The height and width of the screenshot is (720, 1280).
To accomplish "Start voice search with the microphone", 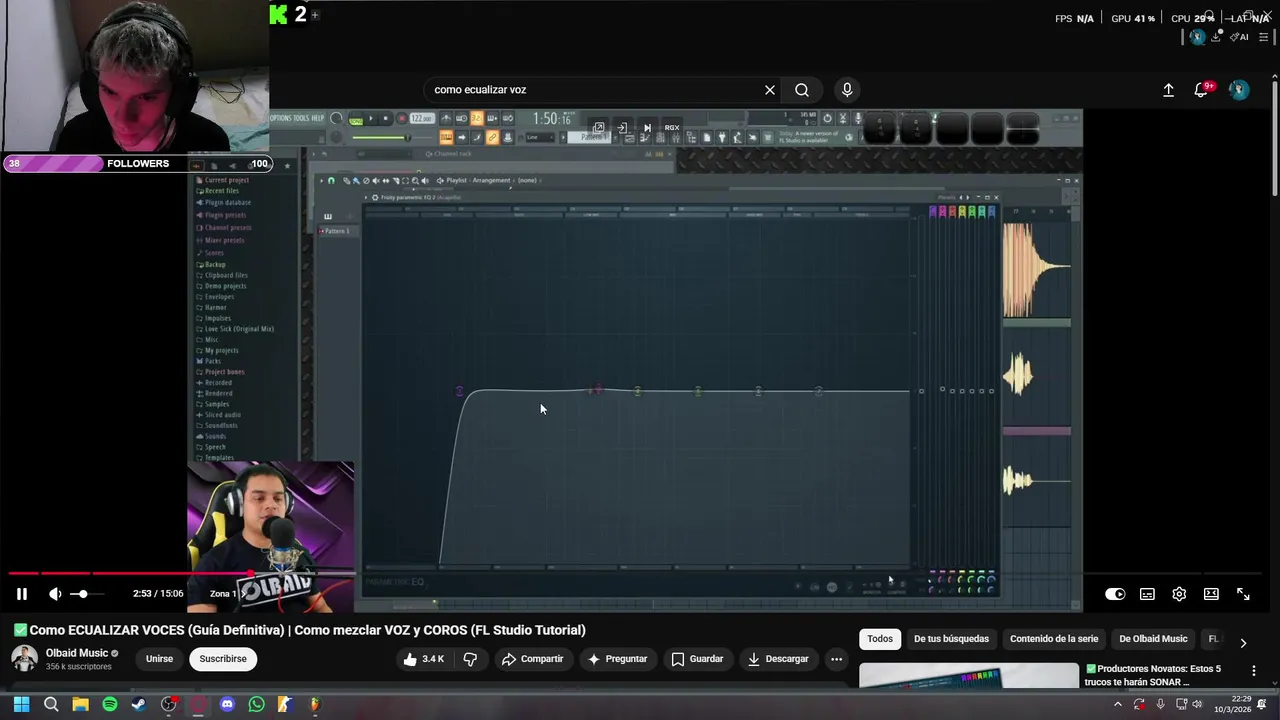I will click(847, 90).
